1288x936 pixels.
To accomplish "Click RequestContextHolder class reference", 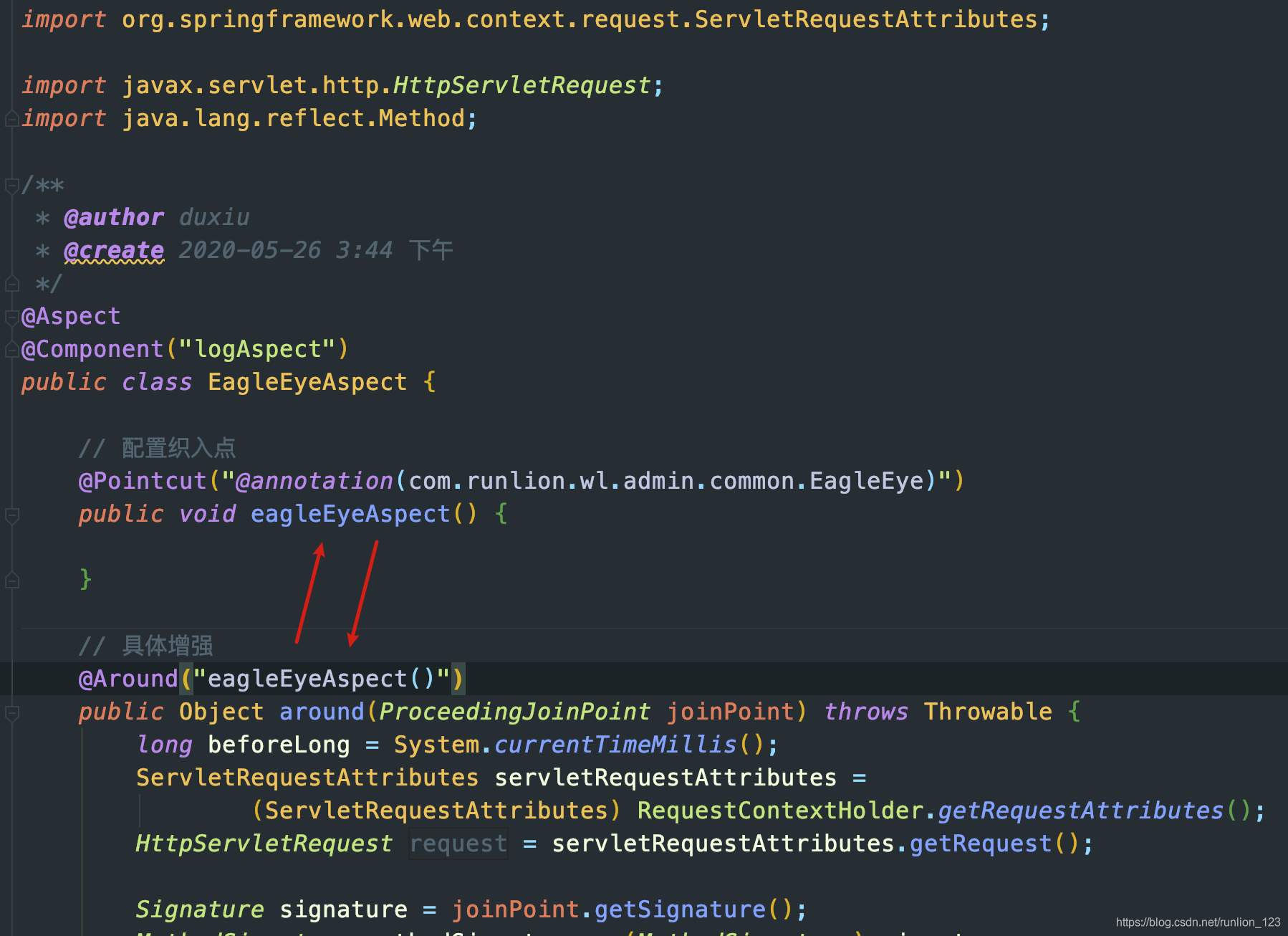I will click(780, 811).
